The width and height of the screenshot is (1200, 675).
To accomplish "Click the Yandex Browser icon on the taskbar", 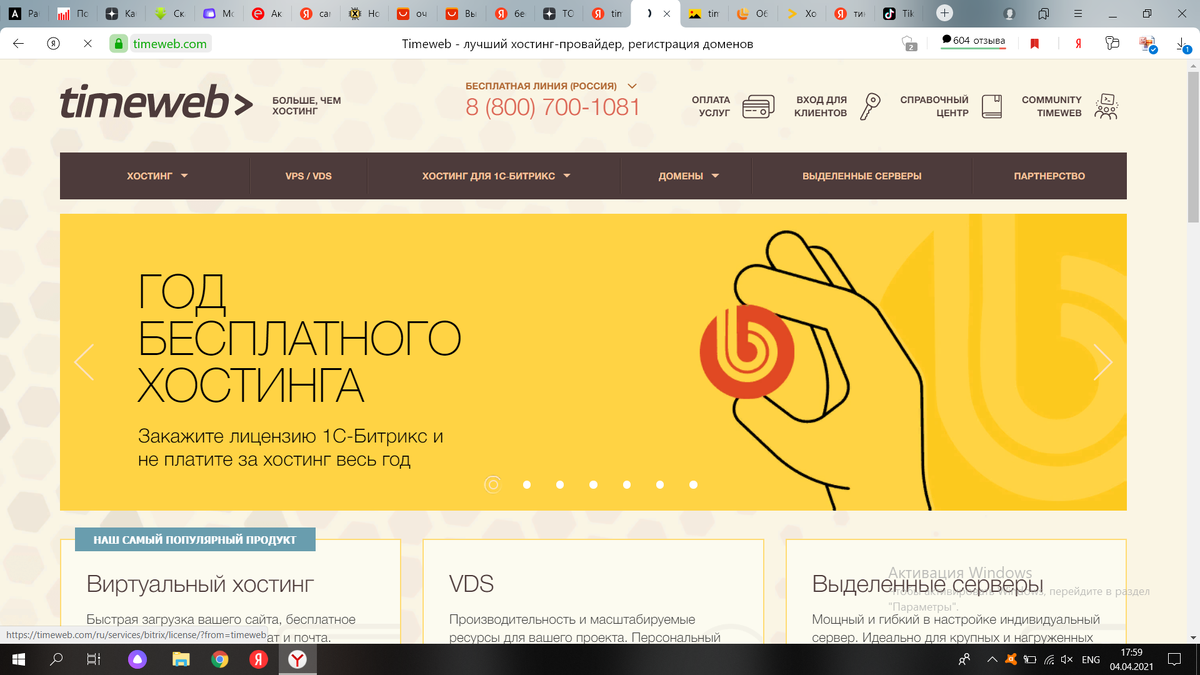I will tap(298, 659).
